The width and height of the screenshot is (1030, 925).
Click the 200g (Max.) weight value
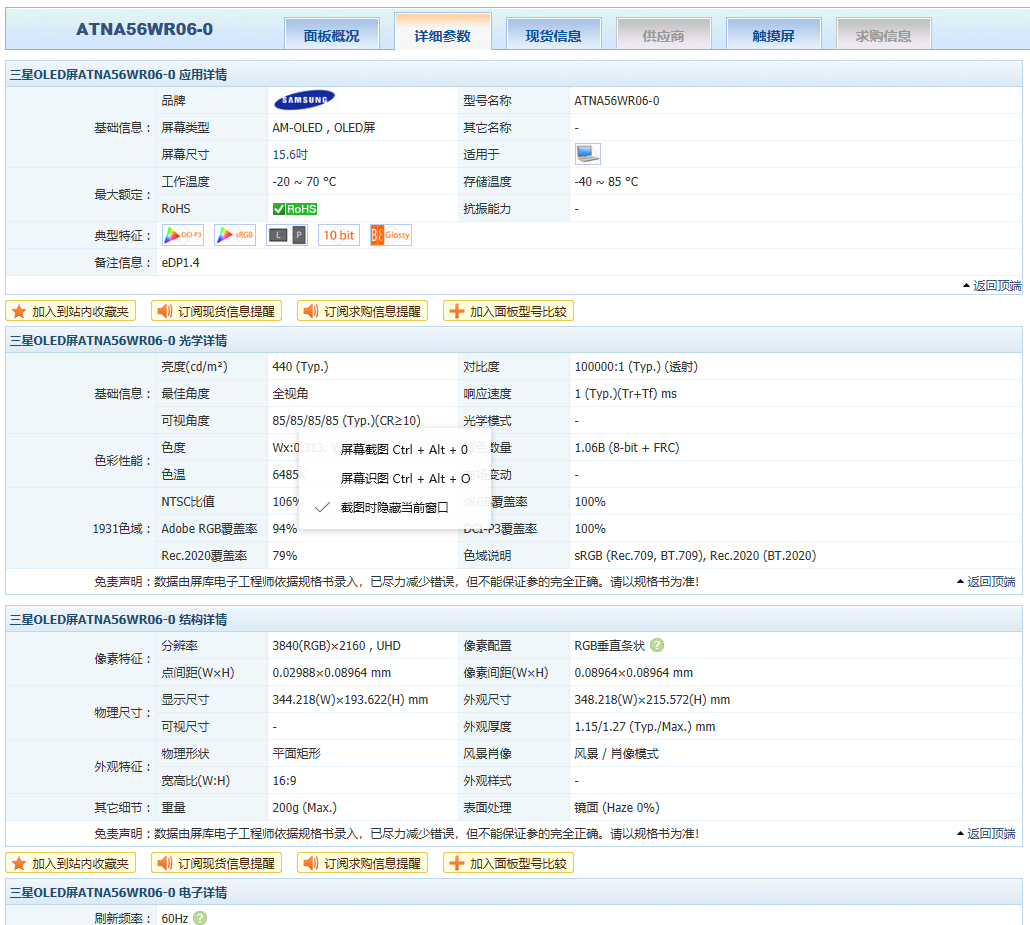304,807
